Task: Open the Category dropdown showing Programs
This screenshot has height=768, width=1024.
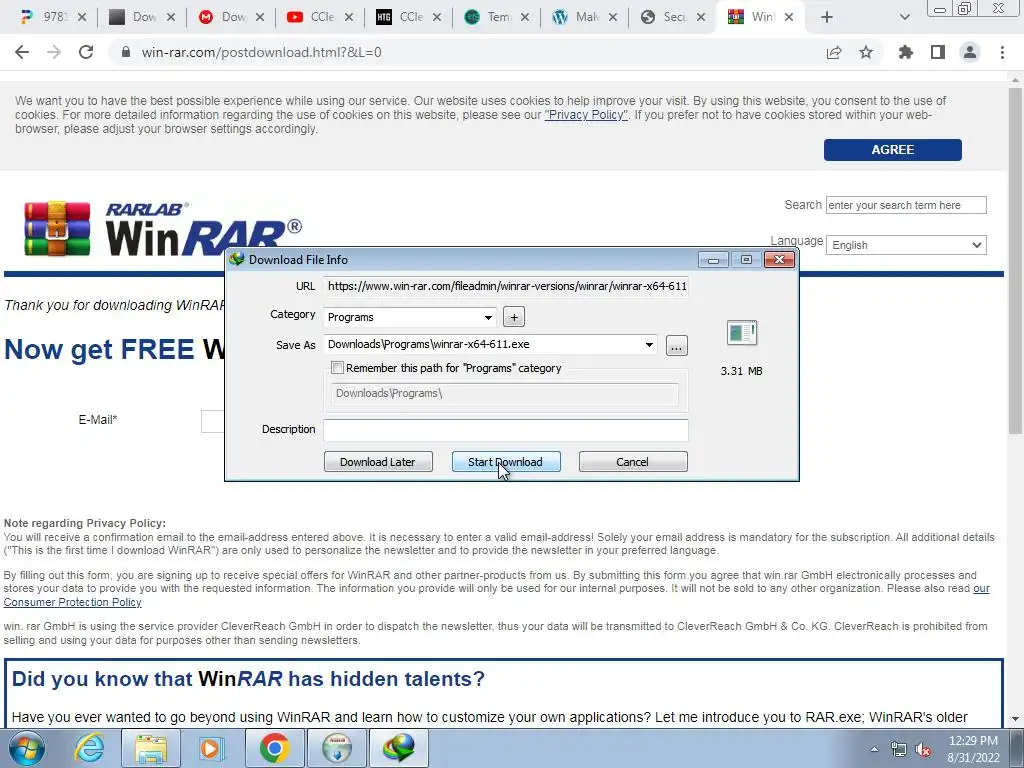Action: coord(409,317)
